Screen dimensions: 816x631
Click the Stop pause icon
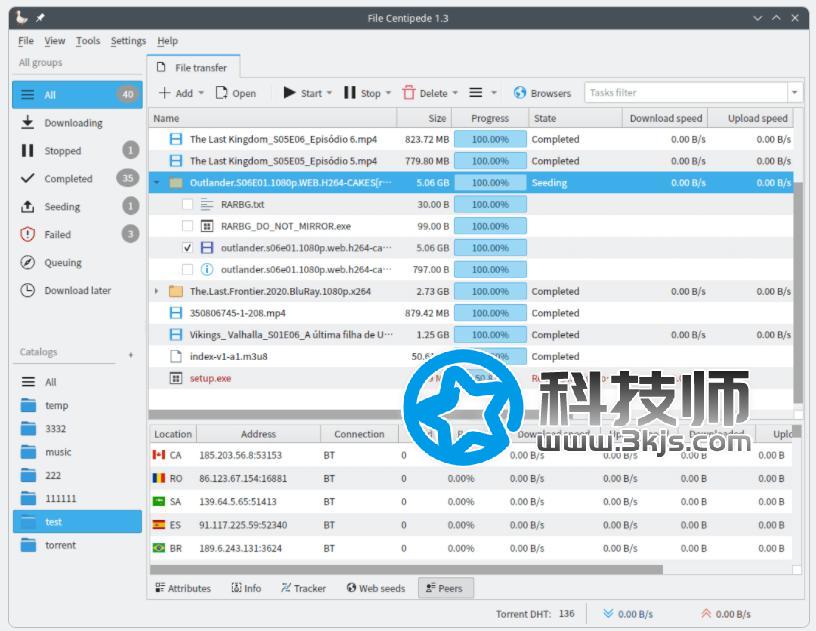coord(350,93)
